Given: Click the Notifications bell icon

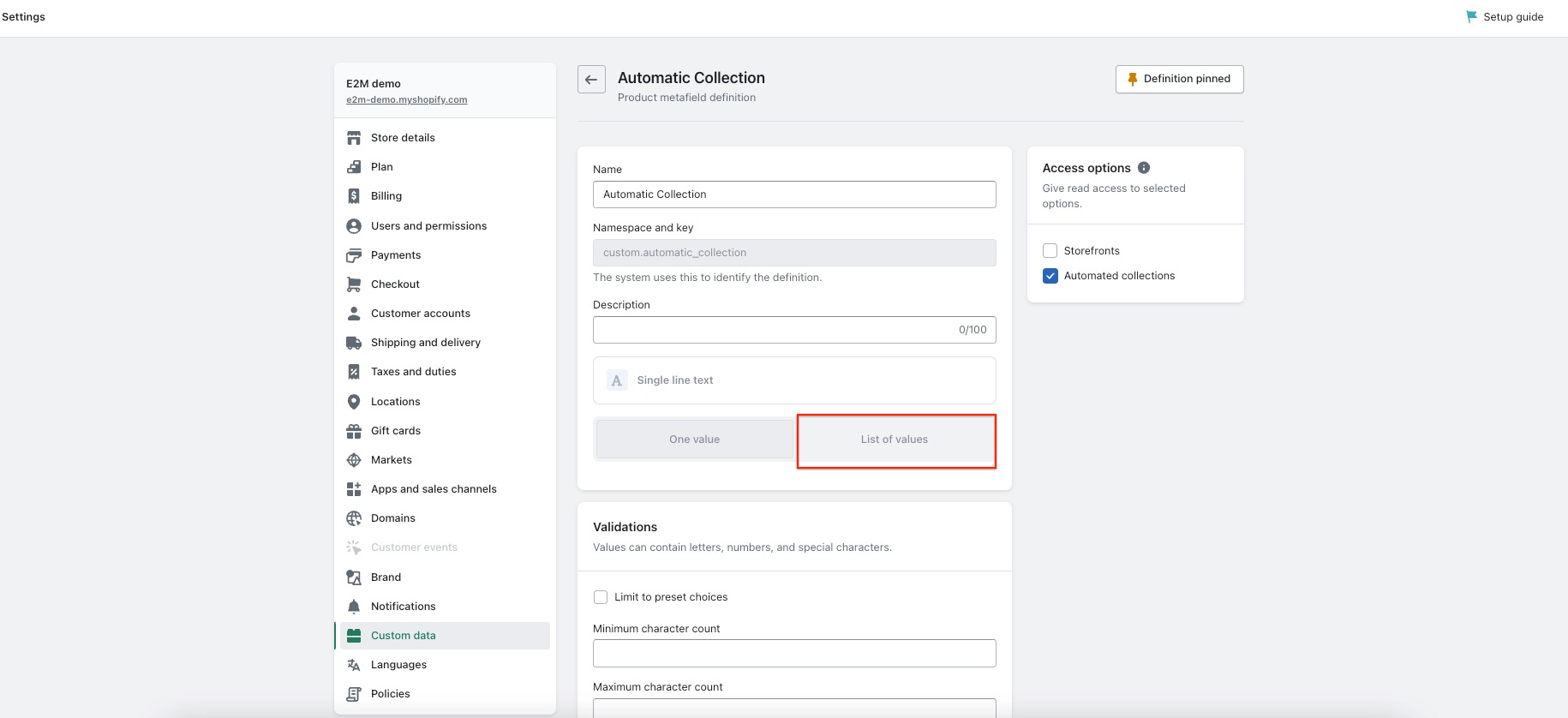Looking at the screenshot, I should pos(353,607).
